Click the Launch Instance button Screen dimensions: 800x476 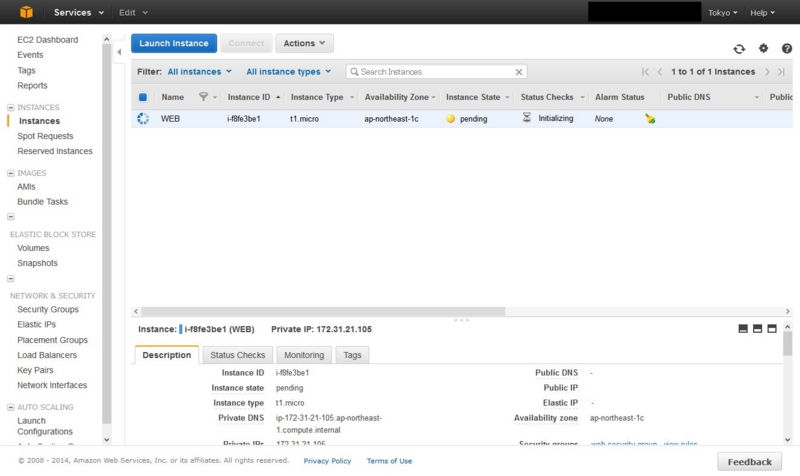pyautogui.click(x=173, y=43)
